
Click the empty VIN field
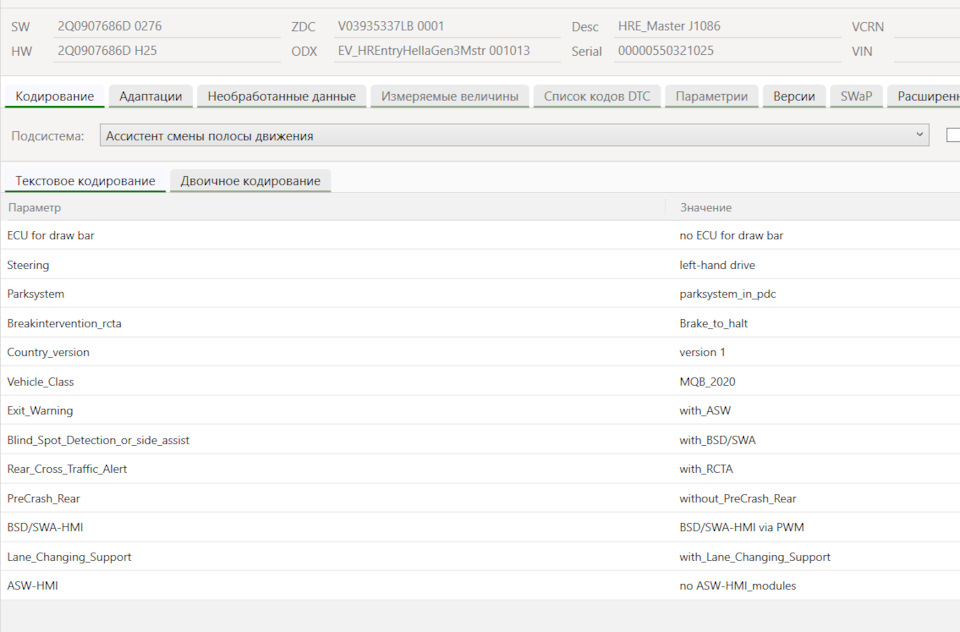click(927, 51)
